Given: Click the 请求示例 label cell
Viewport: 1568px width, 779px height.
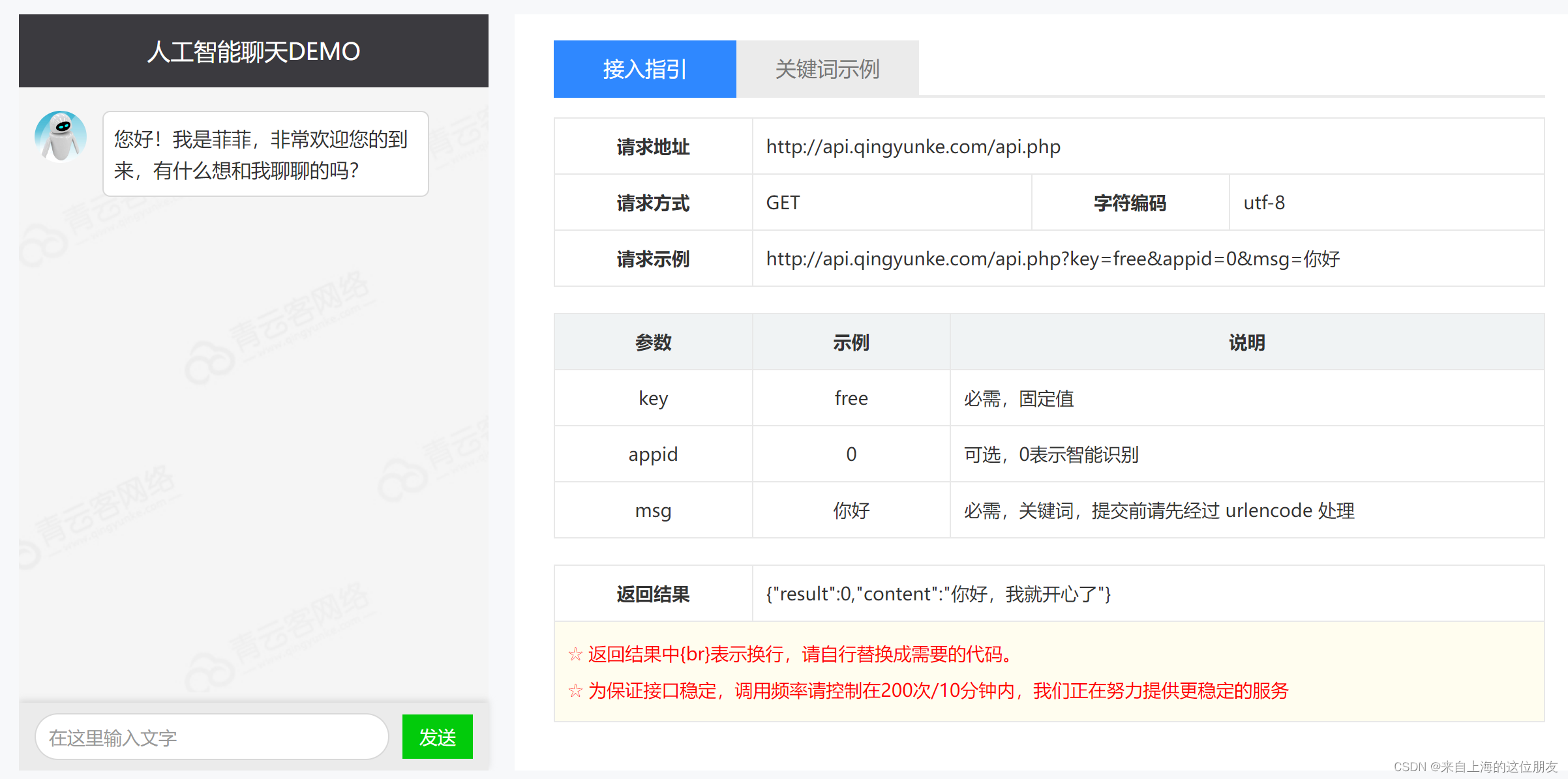Looking at the screenshot, I should click(653, 259).
